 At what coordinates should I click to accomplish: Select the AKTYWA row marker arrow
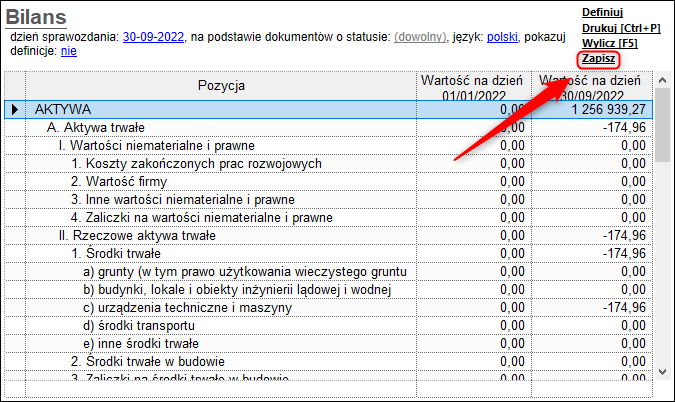tap(15, 109)
